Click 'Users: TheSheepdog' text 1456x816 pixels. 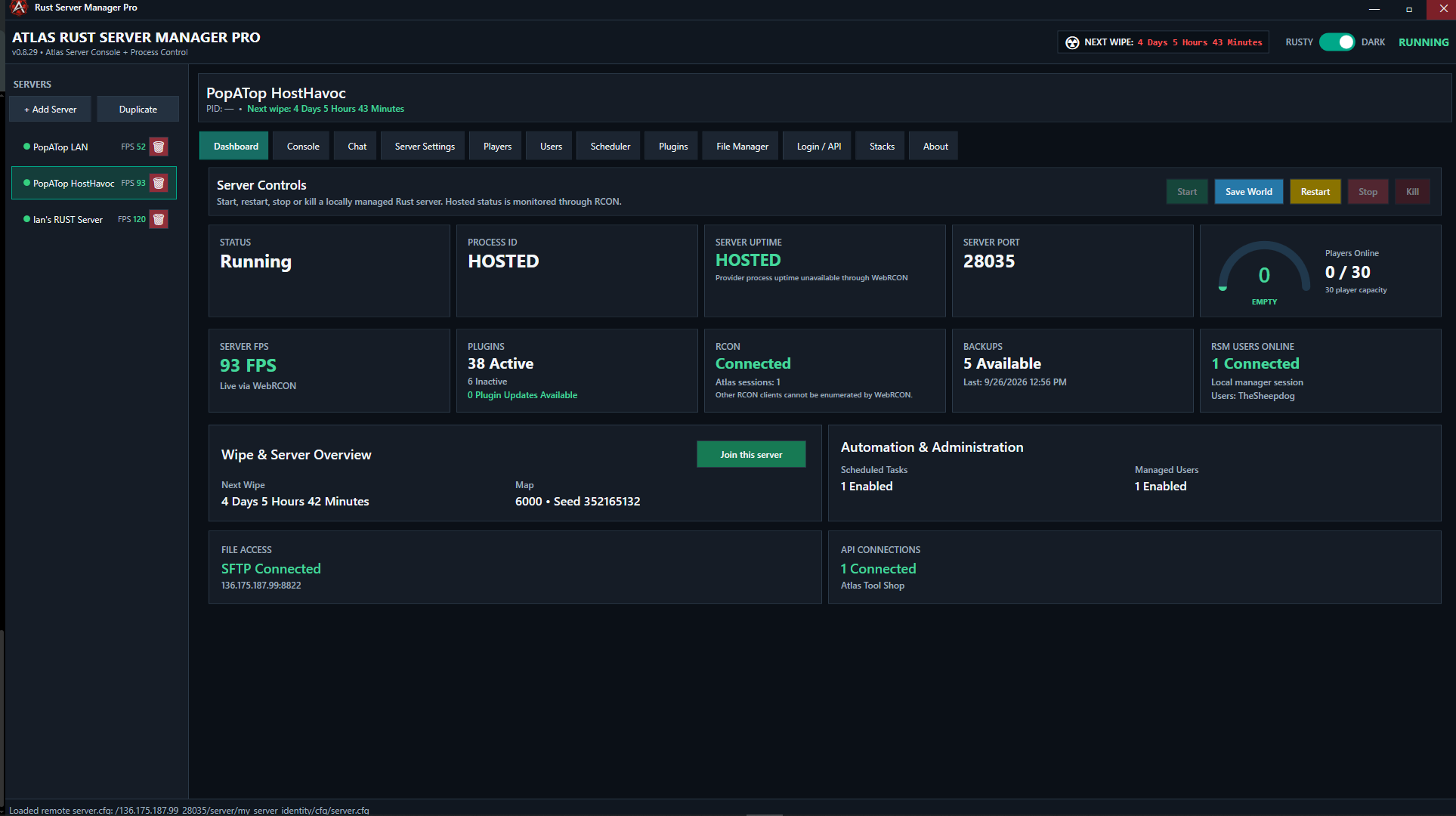1252,396
